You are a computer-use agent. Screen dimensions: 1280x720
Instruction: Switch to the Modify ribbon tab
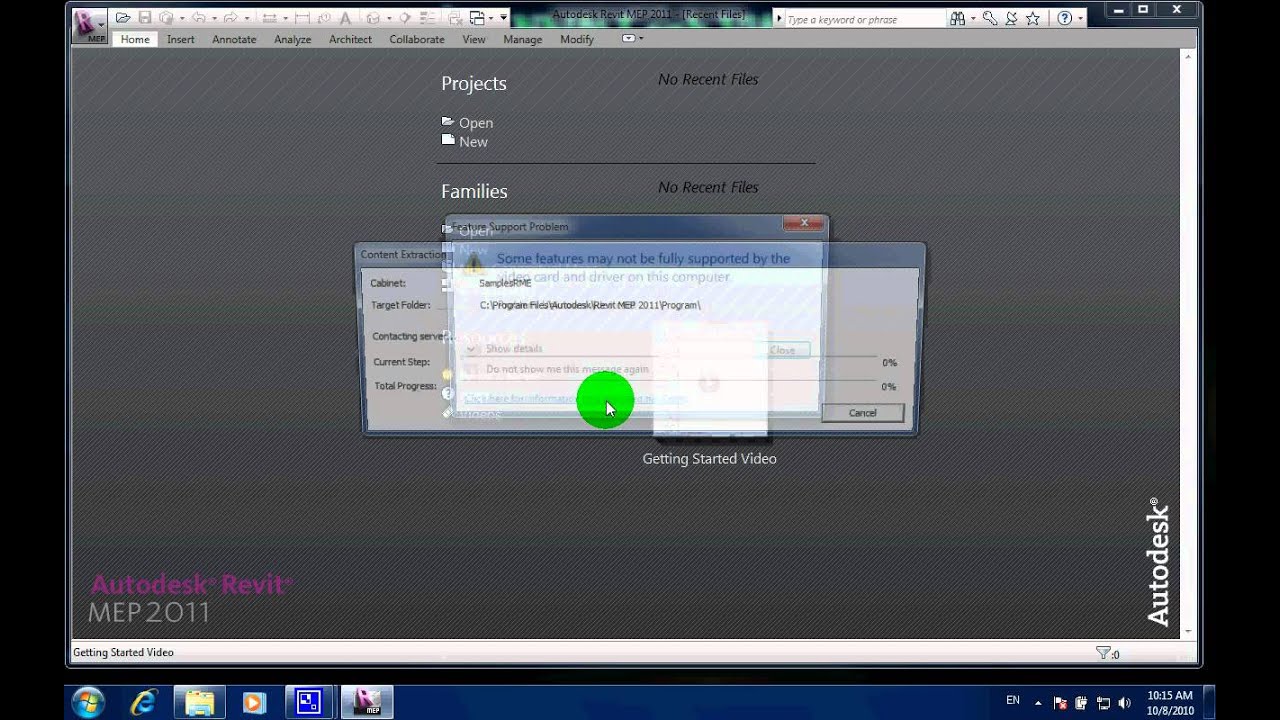[x=577, y=39]
